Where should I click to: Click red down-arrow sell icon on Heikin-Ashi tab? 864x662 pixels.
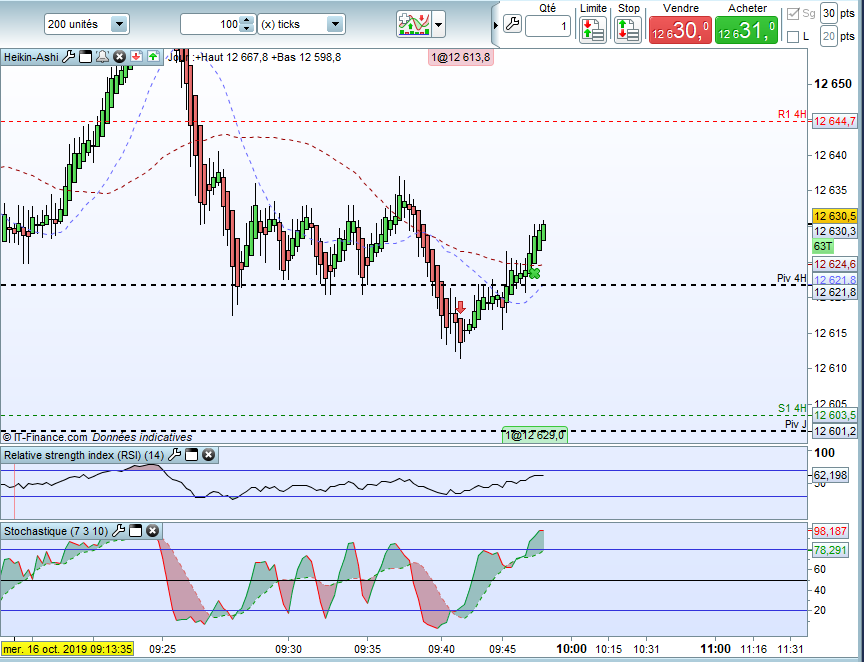tap(136, 57)
